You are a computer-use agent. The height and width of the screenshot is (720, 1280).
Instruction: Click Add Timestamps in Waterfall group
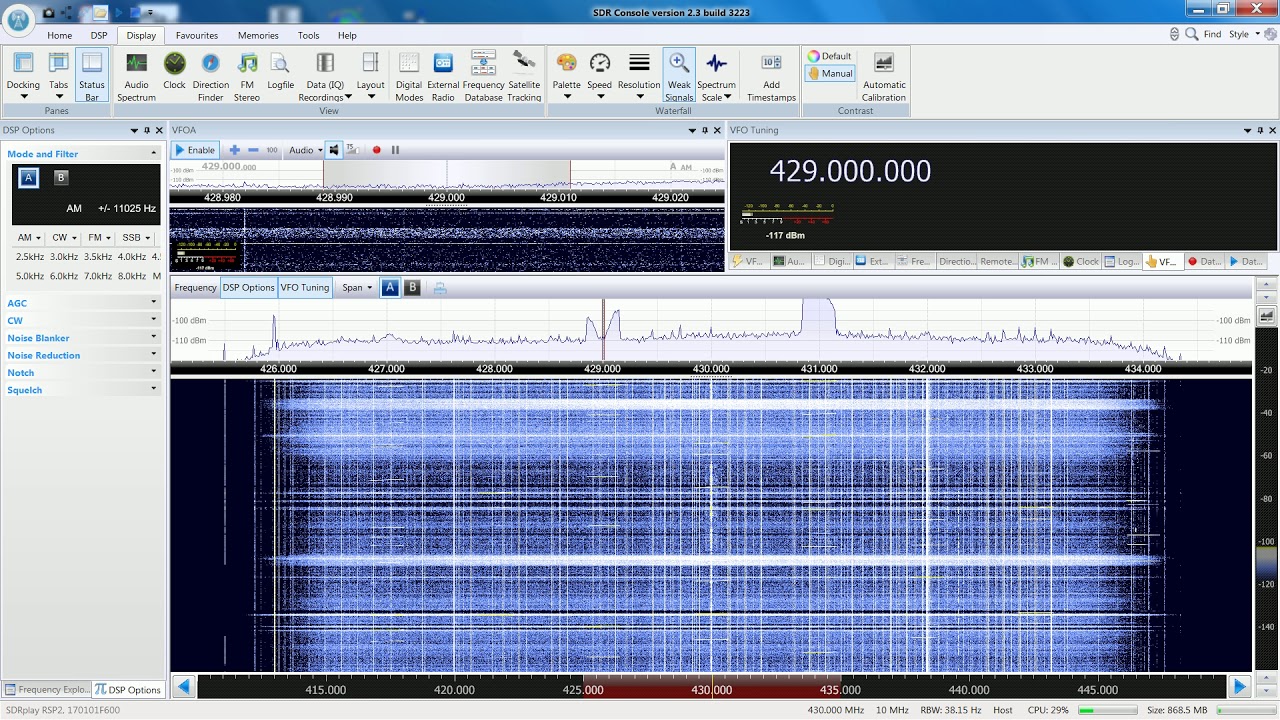[771, 75]
